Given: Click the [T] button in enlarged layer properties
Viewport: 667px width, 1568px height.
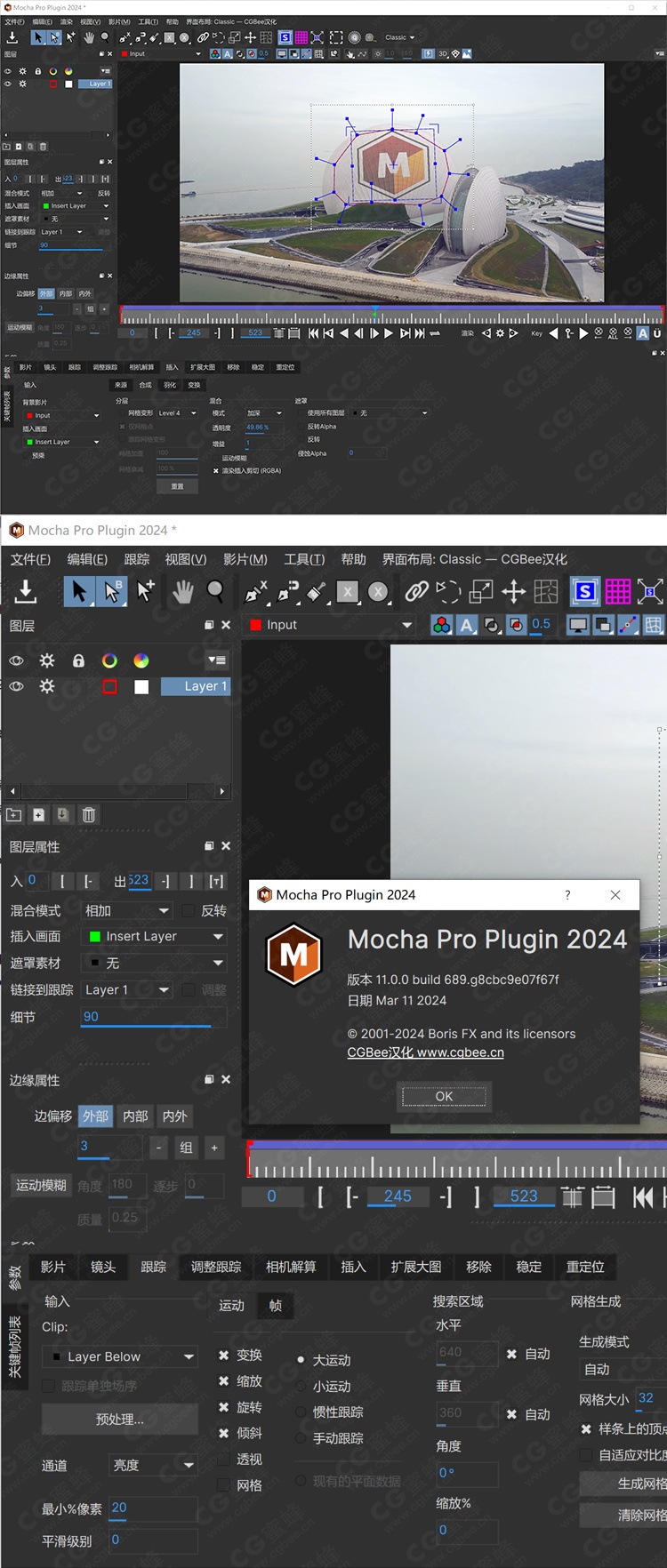Looking at the screenshot, I should (216, 882).
